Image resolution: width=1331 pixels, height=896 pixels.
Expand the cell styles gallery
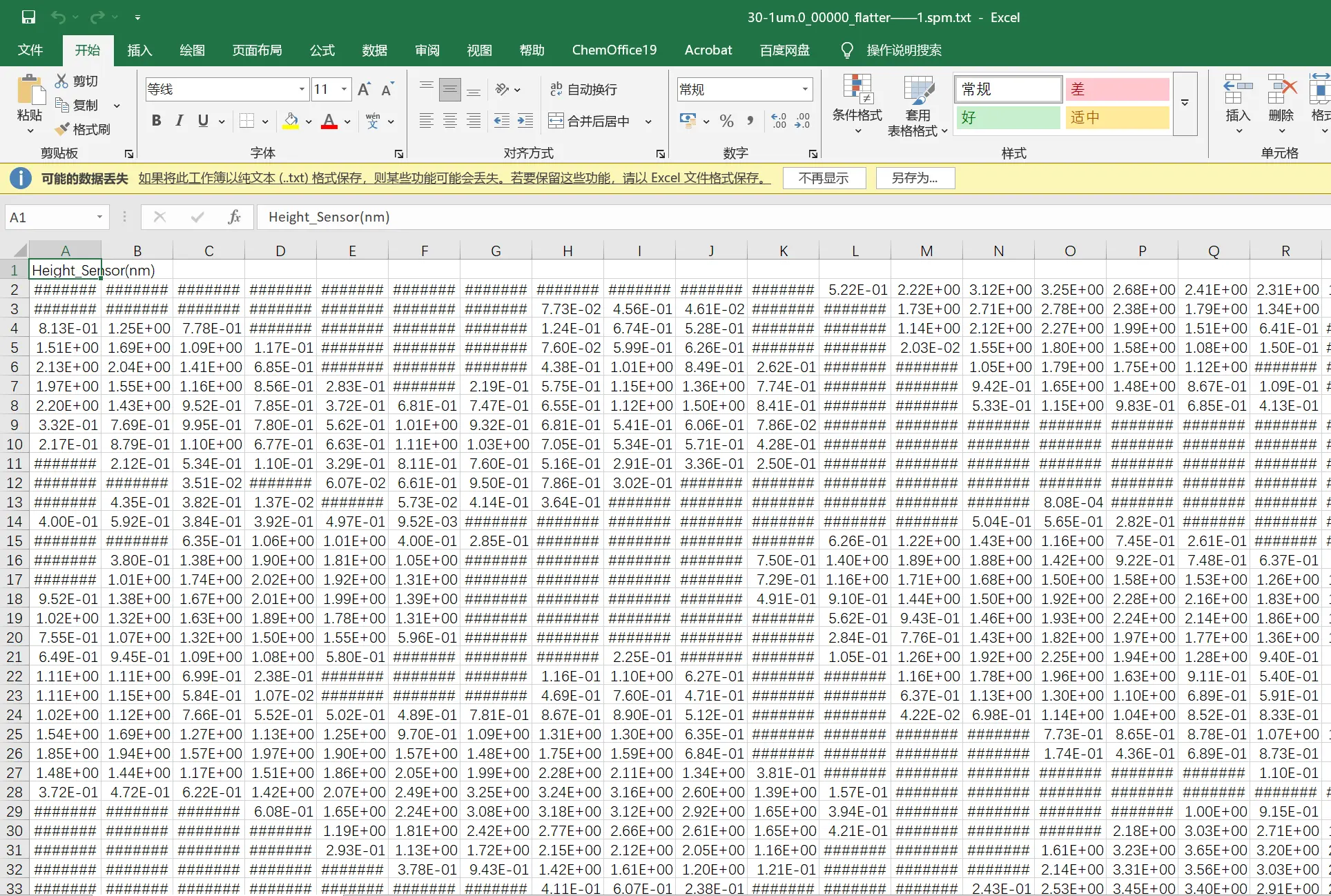[1185, 103]
